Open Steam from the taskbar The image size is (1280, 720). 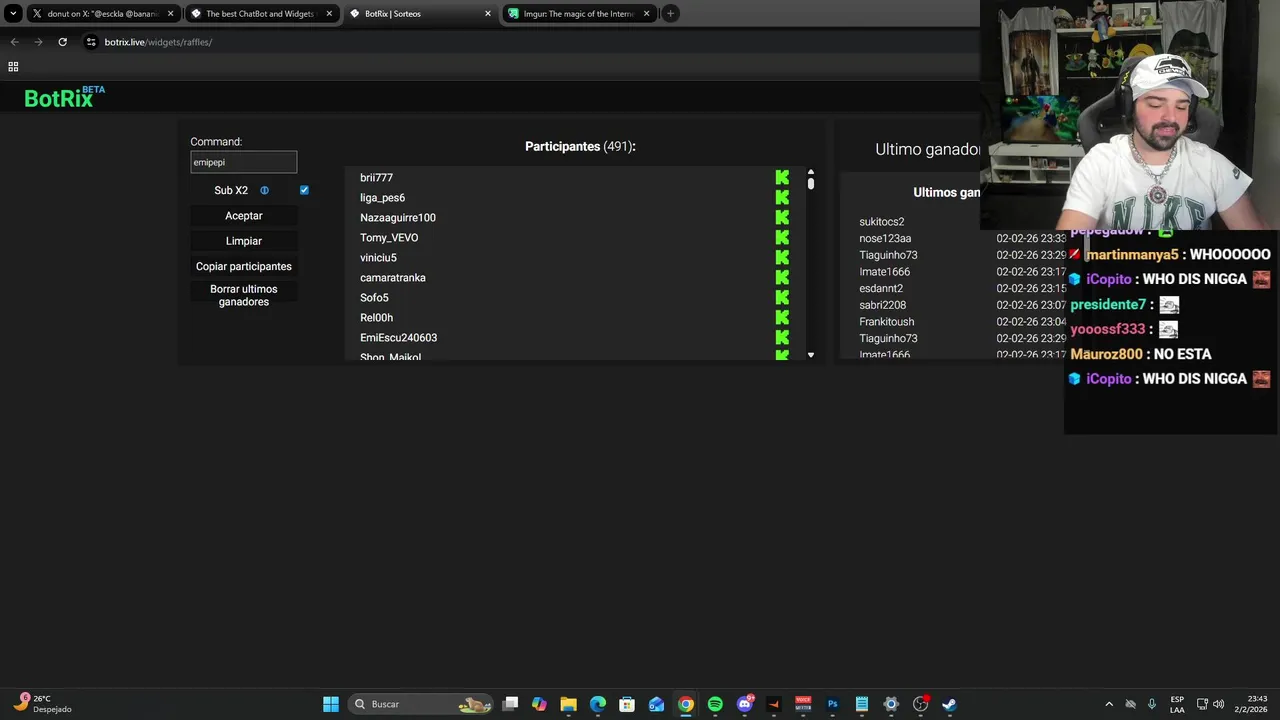949,704
